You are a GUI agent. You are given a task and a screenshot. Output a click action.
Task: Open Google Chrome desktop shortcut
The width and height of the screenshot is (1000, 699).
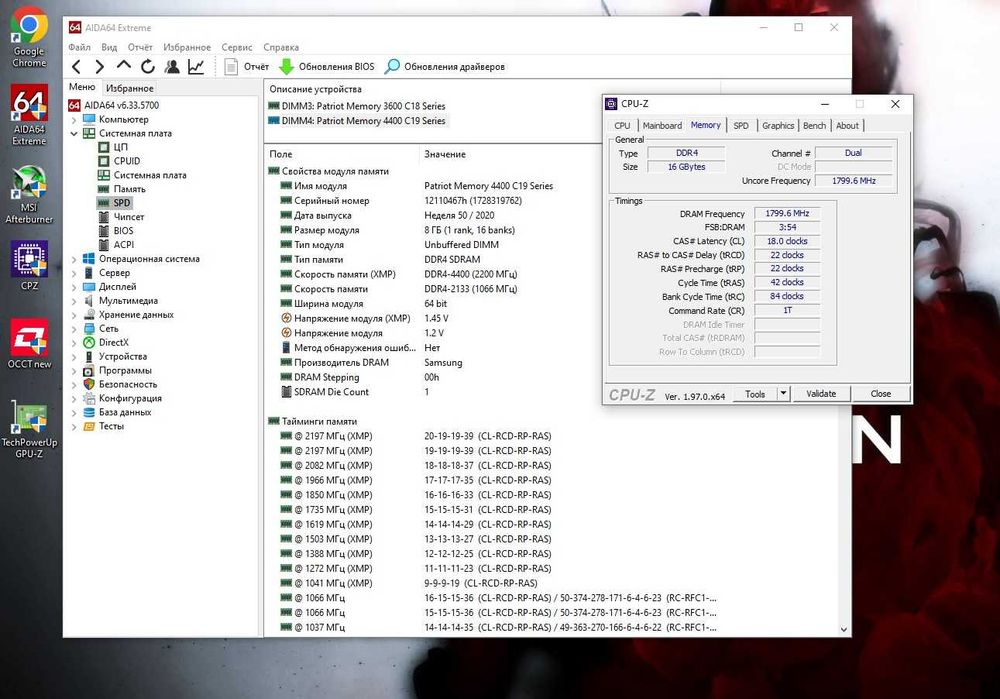click(29, 38)
